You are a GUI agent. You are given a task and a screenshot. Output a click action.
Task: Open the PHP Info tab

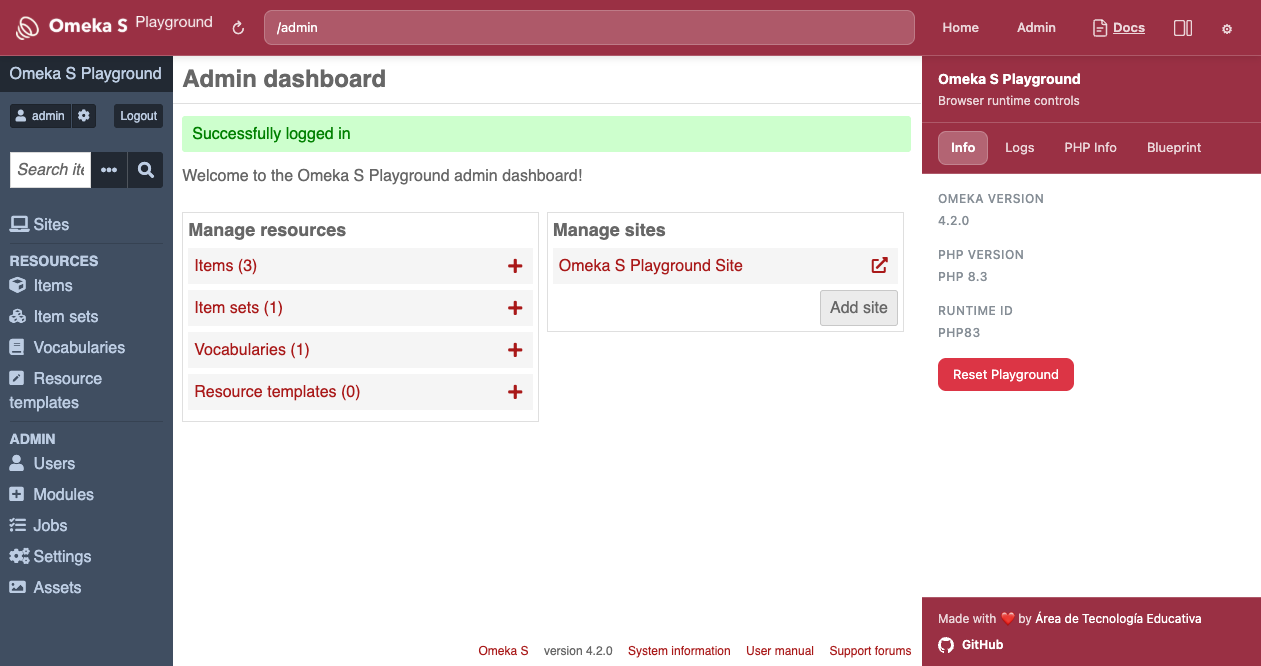pyautogui.click(x=1090, y=147)
